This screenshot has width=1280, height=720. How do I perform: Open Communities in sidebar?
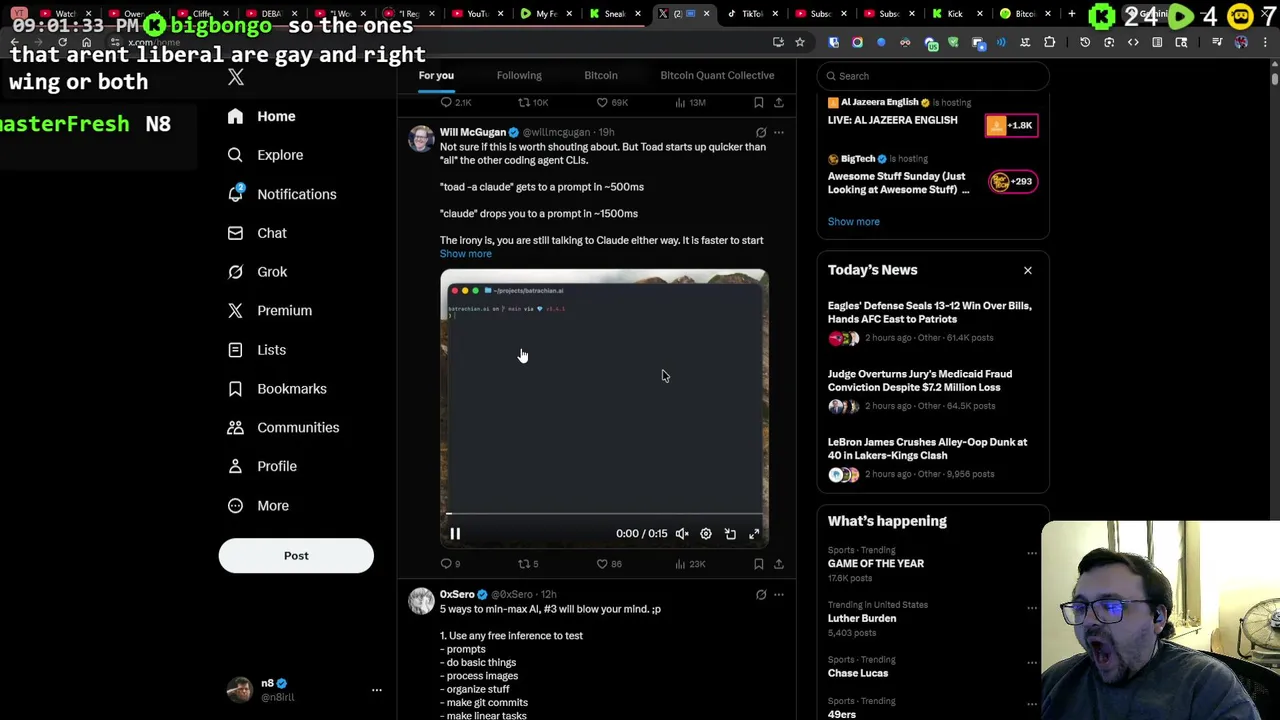pyautogui.click(x=284, y=428)
